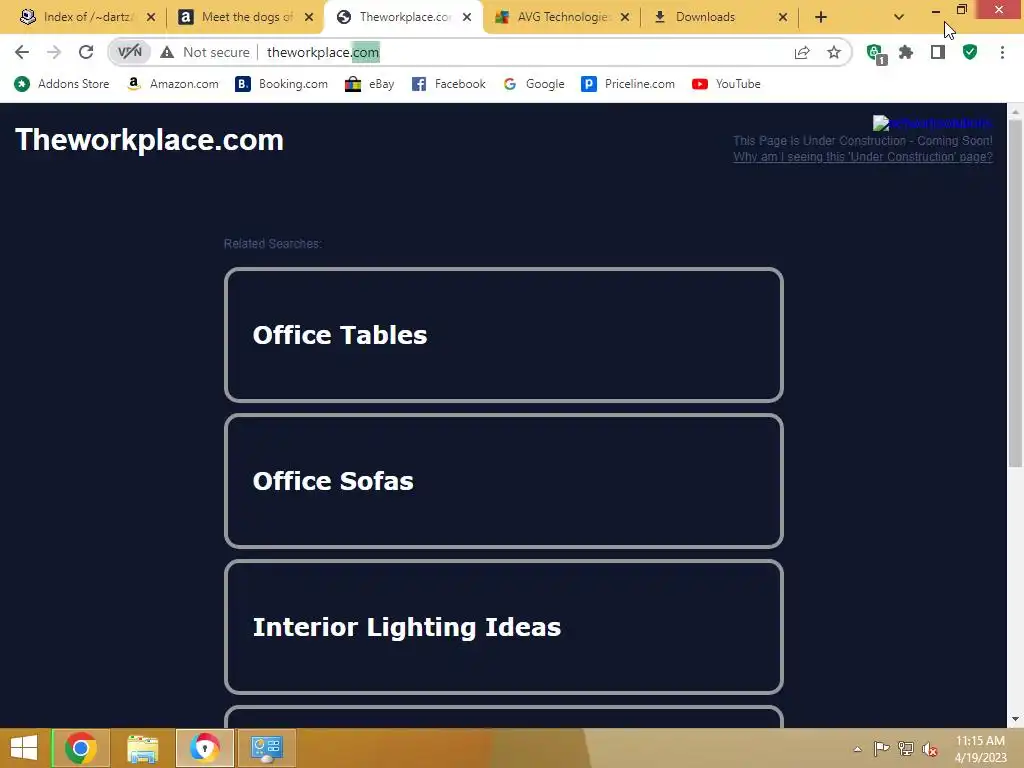This screenshot has height=768, width=1024.
Task: Open the Office Sofas related search
Action: click(504, 481)
